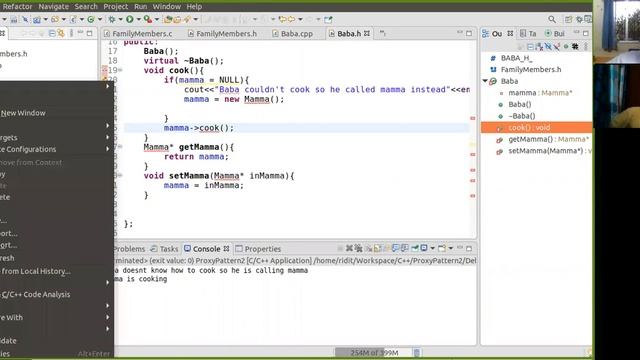This screenshot has height=360, width=640.
Task: Select FamilyMembers.h include in Outline
Action: pos(531,69)
